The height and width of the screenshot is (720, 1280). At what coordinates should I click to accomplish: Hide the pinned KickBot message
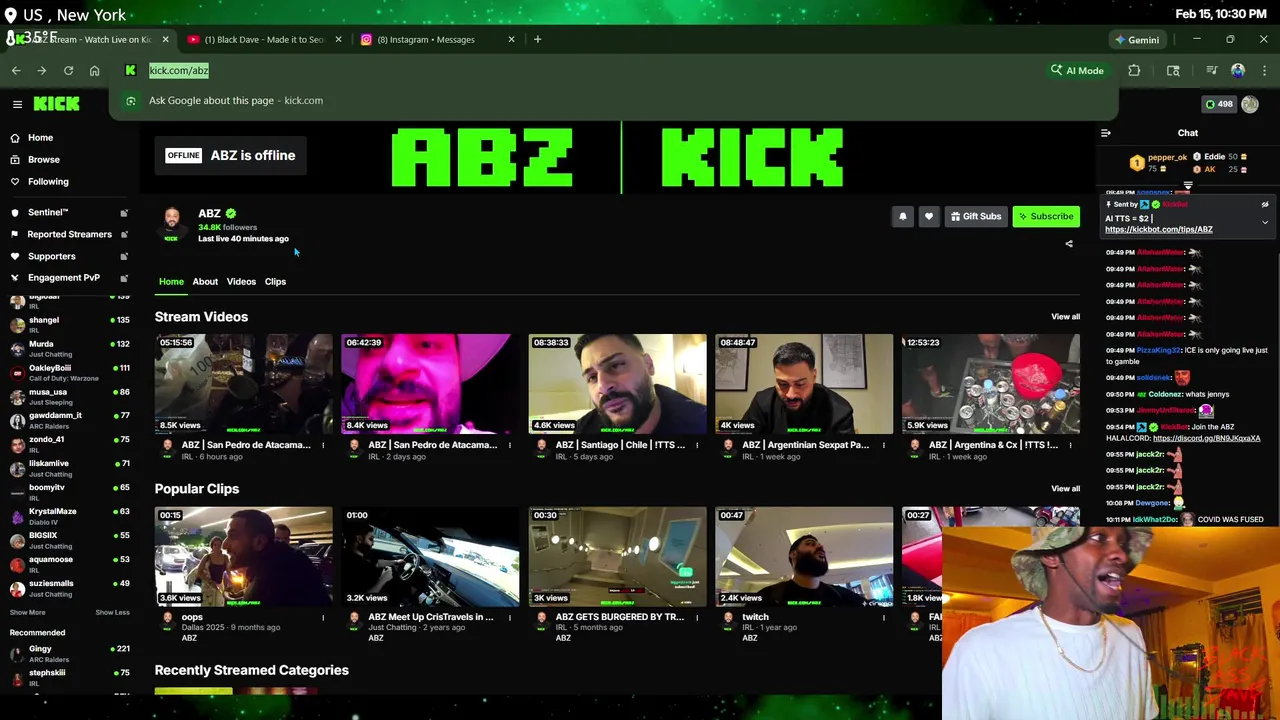click(x=1265, y=205)
